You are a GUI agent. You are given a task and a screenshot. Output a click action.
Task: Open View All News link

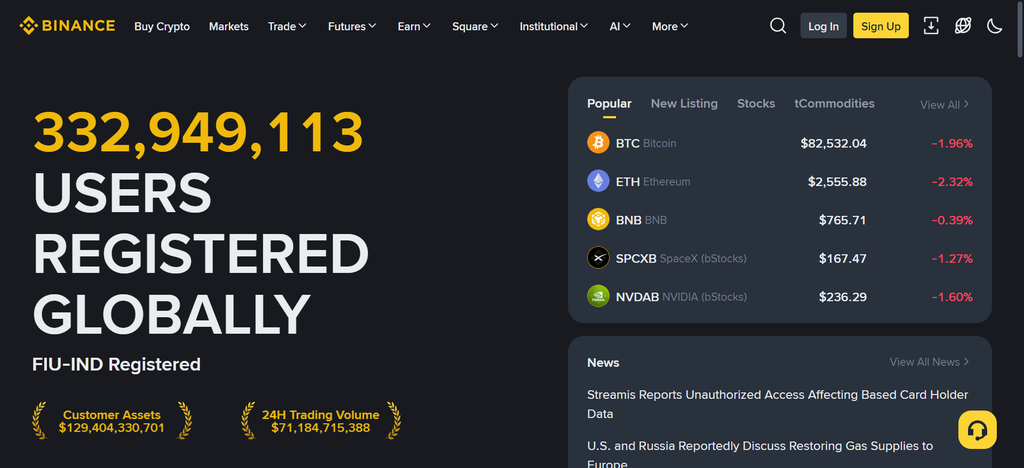pos(929,362)
